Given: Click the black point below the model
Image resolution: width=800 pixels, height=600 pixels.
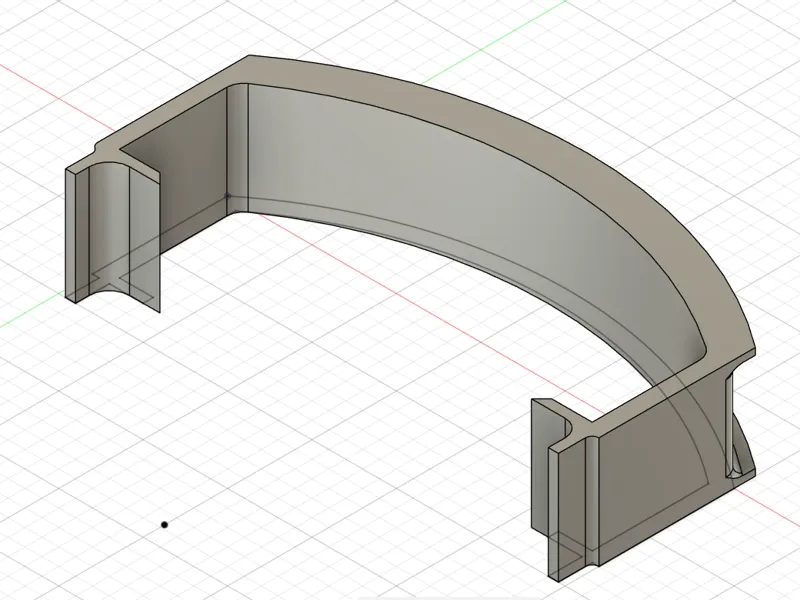Looking at the screenshot, I should (164, 524).
